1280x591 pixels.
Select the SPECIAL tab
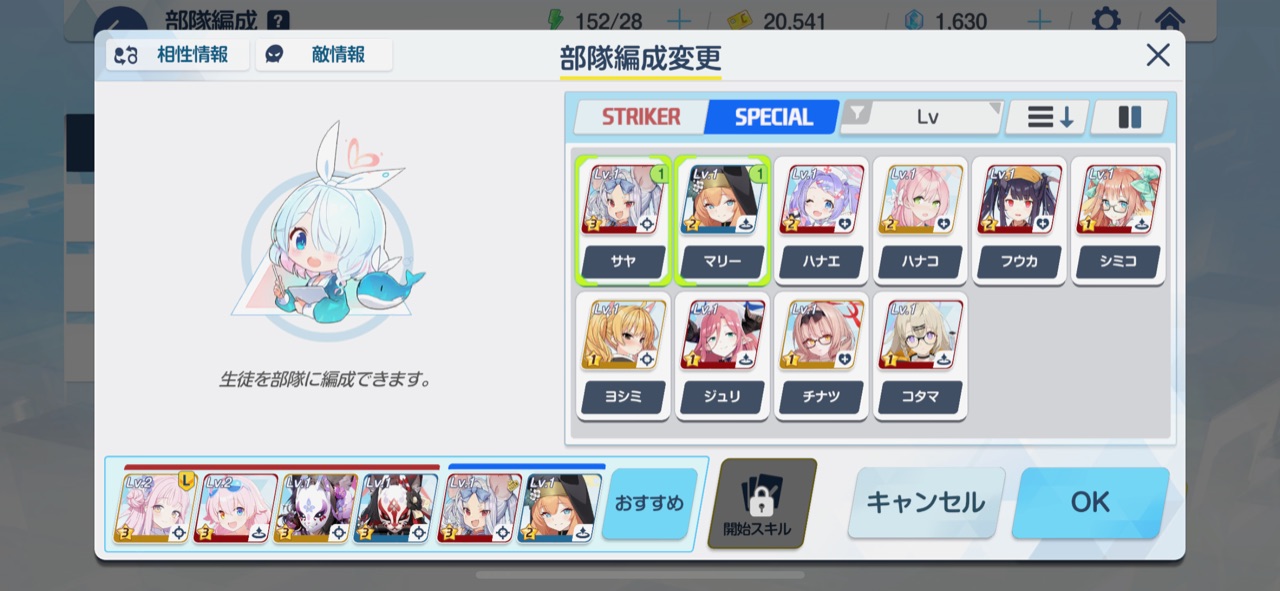pos(772,117)
